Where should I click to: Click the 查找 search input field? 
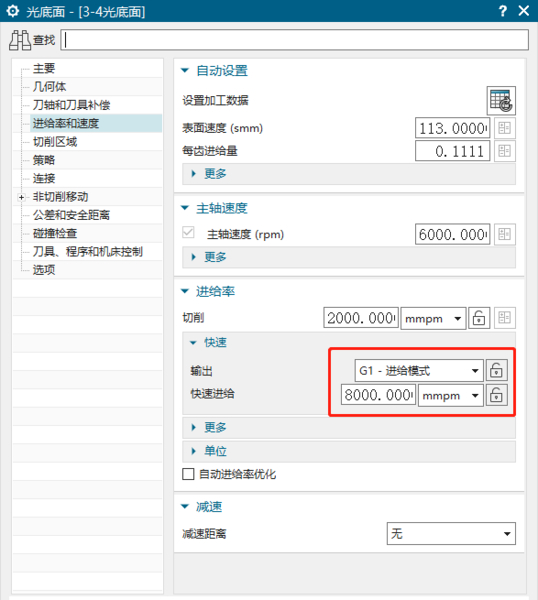coord(295,40)
